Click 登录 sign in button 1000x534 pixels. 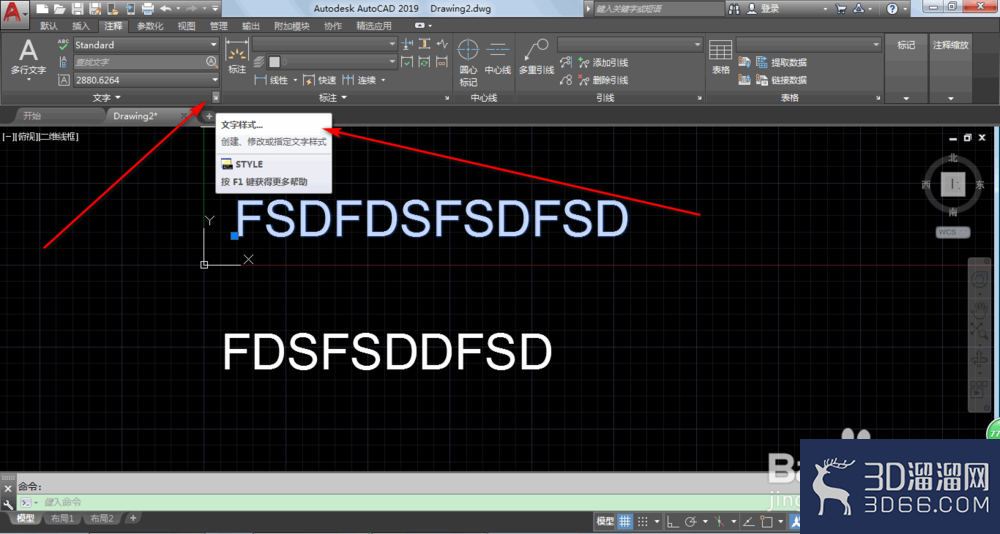point(763,9)
